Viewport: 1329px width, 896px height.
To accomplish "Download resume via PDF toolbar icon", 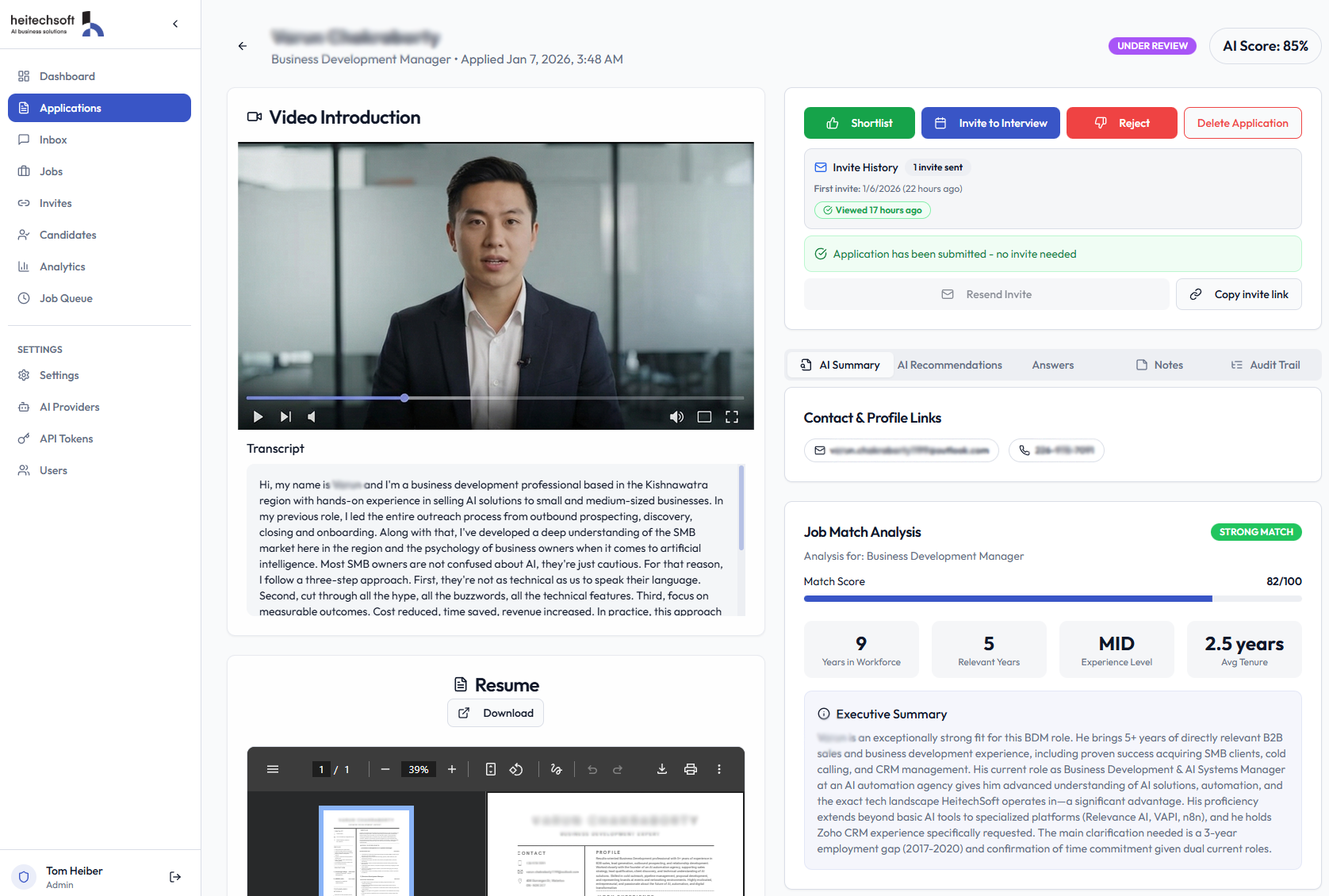I will tap(662, 769).
